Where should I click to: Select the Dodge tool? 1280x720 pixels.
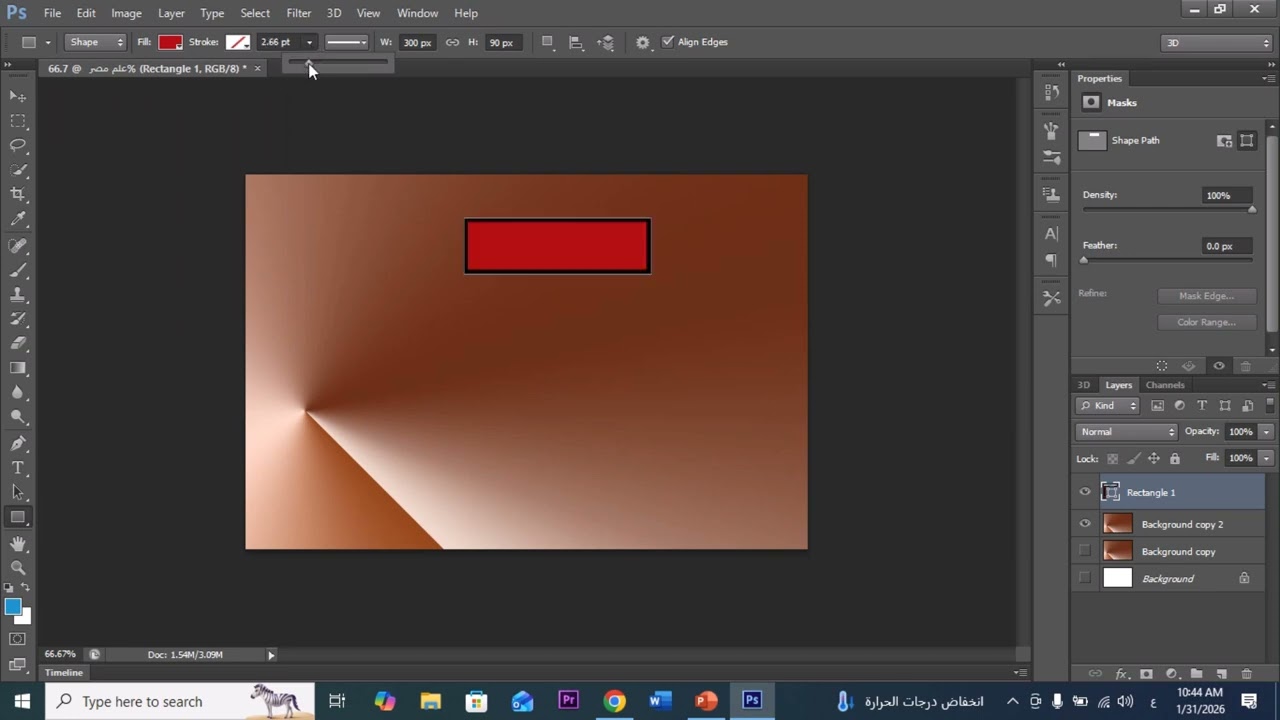coord(18,418)
